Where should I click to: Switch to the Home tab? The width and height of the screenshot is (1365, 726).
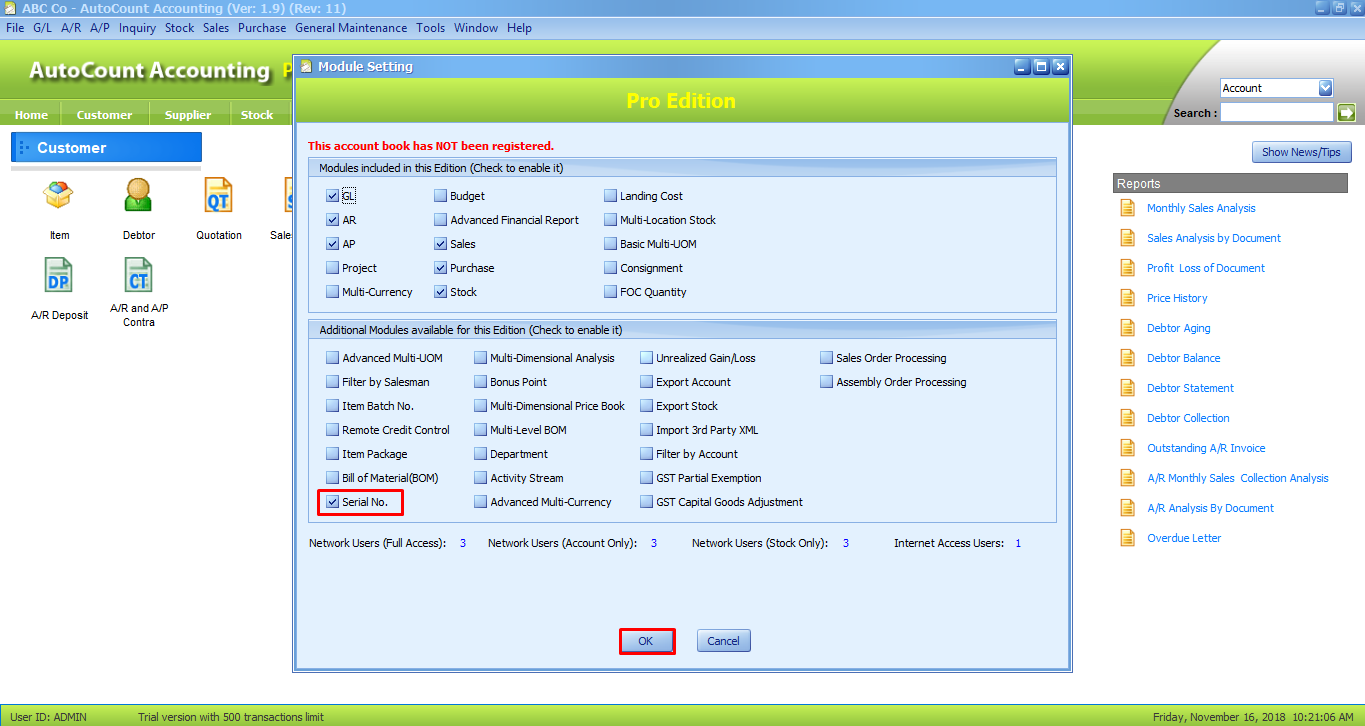[x=31, y=115]
